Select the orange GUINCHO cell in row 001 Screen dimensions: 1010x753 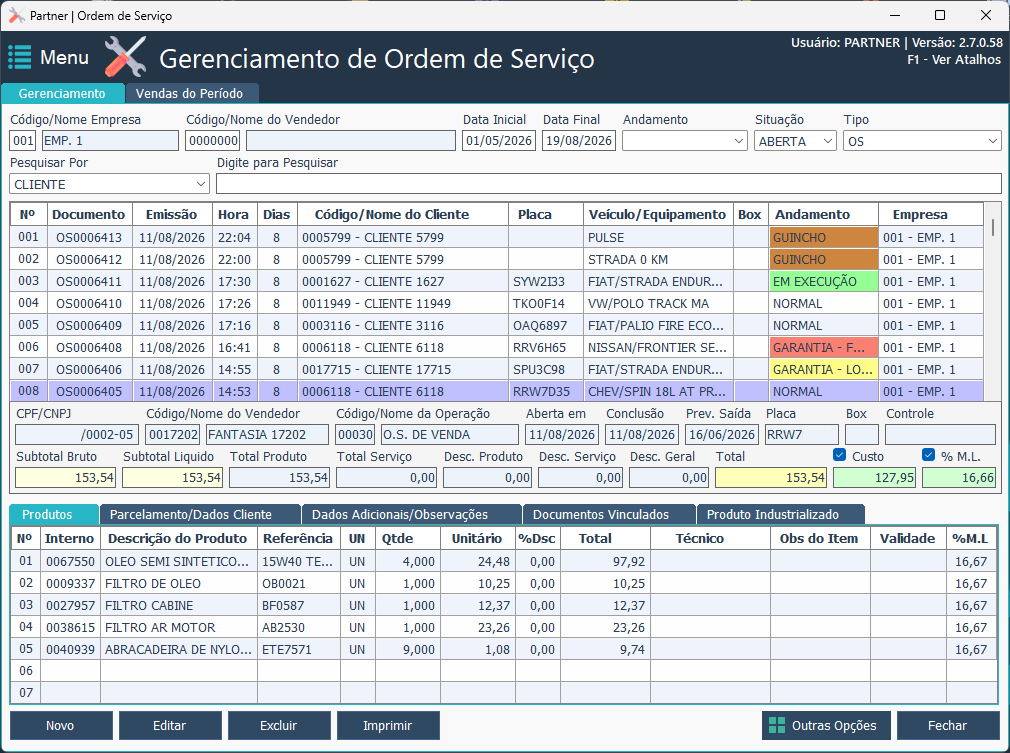[823, 237]
